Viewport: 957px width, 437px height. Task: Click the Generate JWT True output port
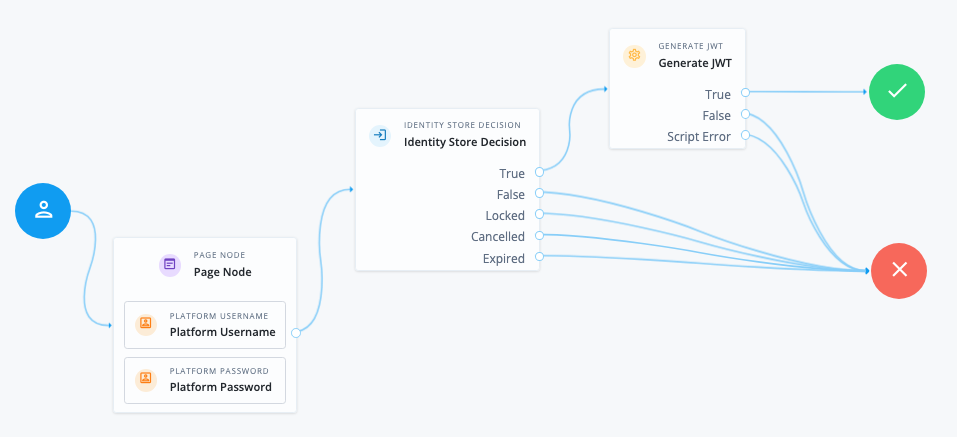[x=745, y=94]
